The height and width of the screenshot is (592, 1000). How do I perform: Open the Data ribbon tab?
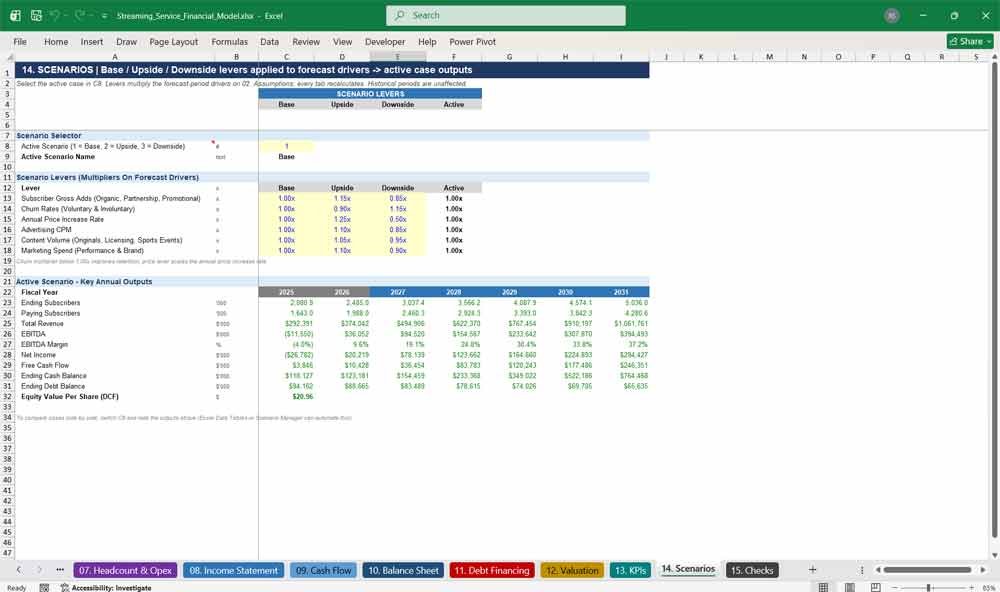pos(269,41)
